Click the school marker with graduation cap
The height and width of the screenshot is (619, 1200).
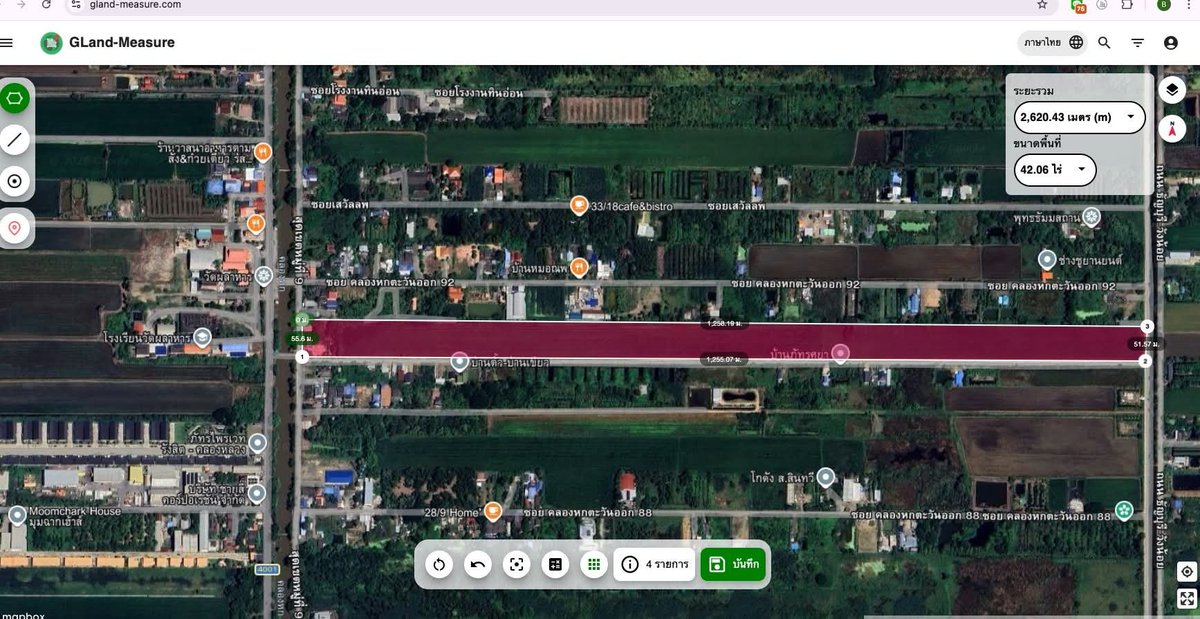(203, 337)
